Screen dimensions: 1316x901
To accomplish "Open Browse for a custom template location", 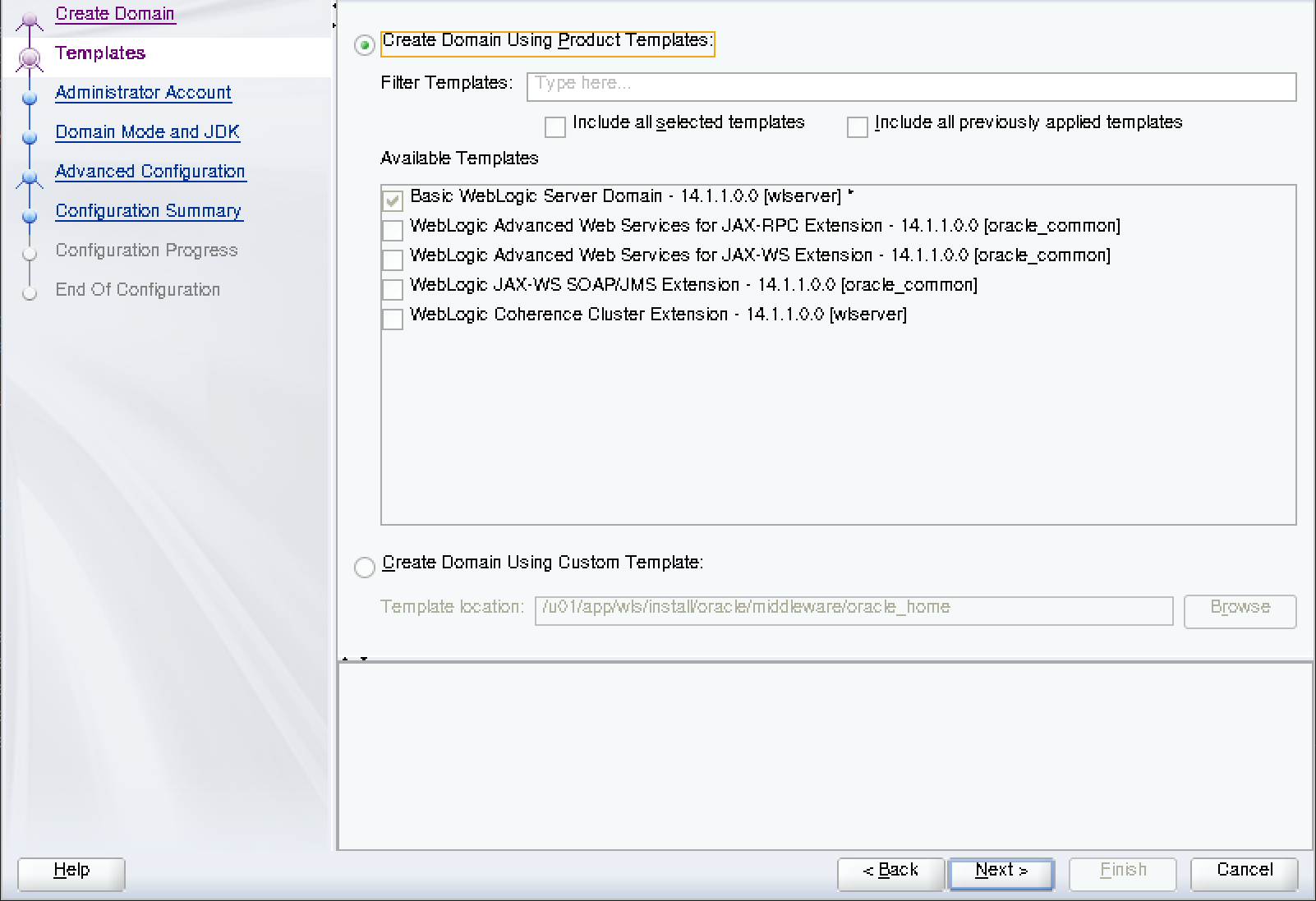I will [1240, 611].
